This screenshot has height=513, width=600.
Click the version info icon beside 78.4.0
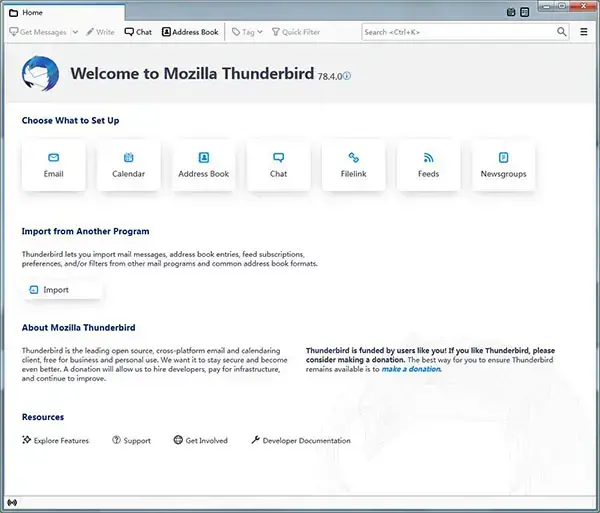pos(347,76)
